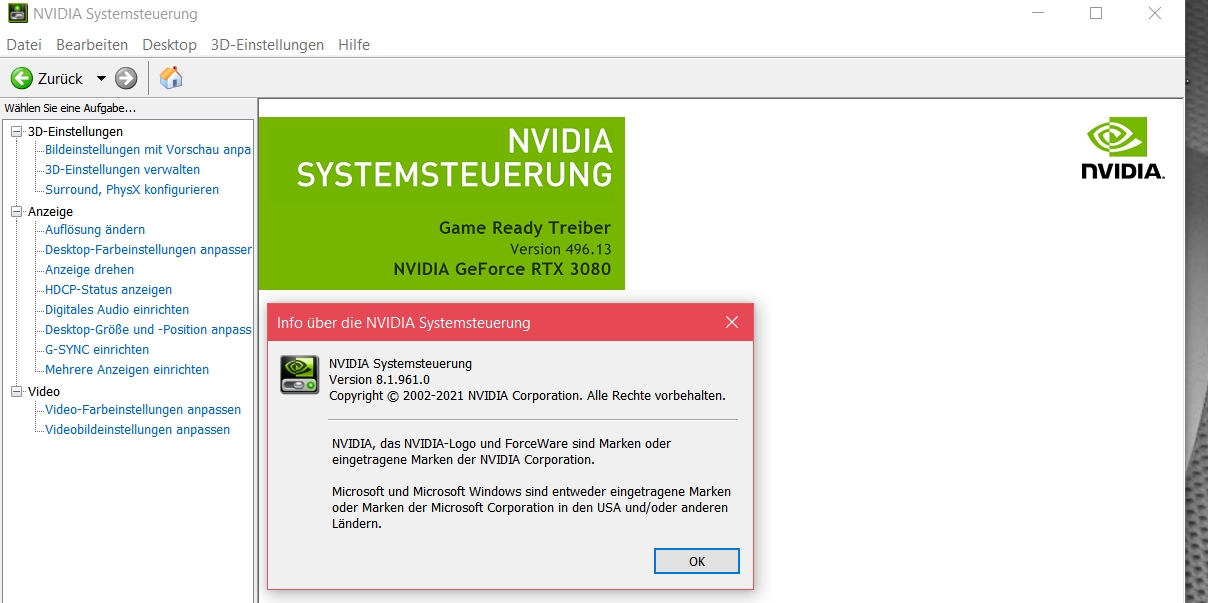Click the NVIDIA icon in the info dialog

point(299,375)
